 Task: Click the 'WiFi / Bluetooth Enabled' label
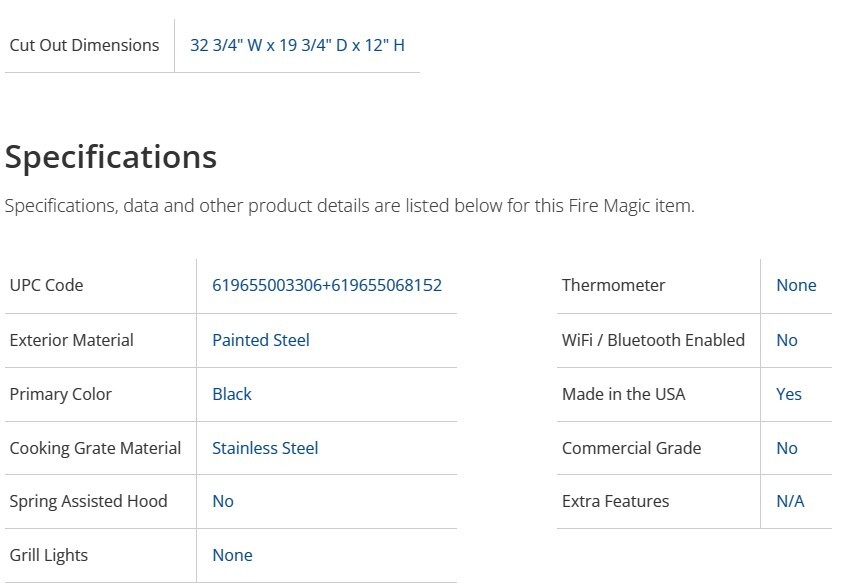point(653,340)
